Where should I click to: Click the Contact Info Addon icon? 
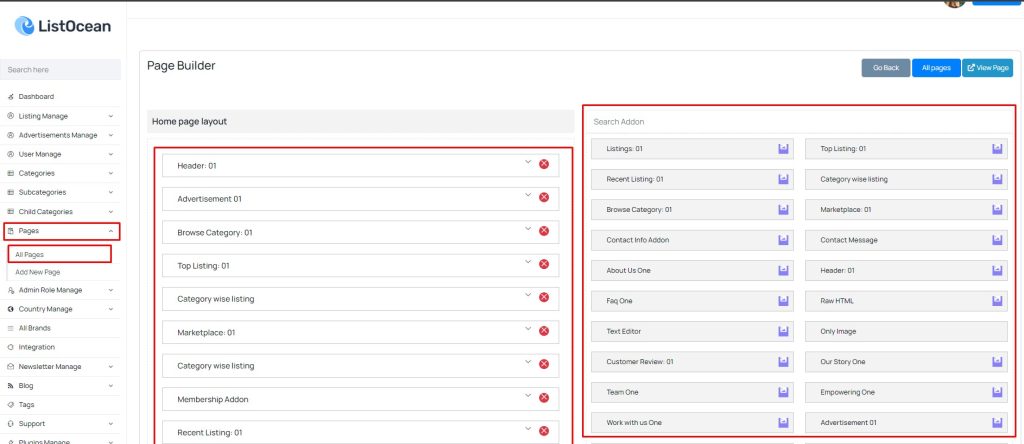click(783, 240)
